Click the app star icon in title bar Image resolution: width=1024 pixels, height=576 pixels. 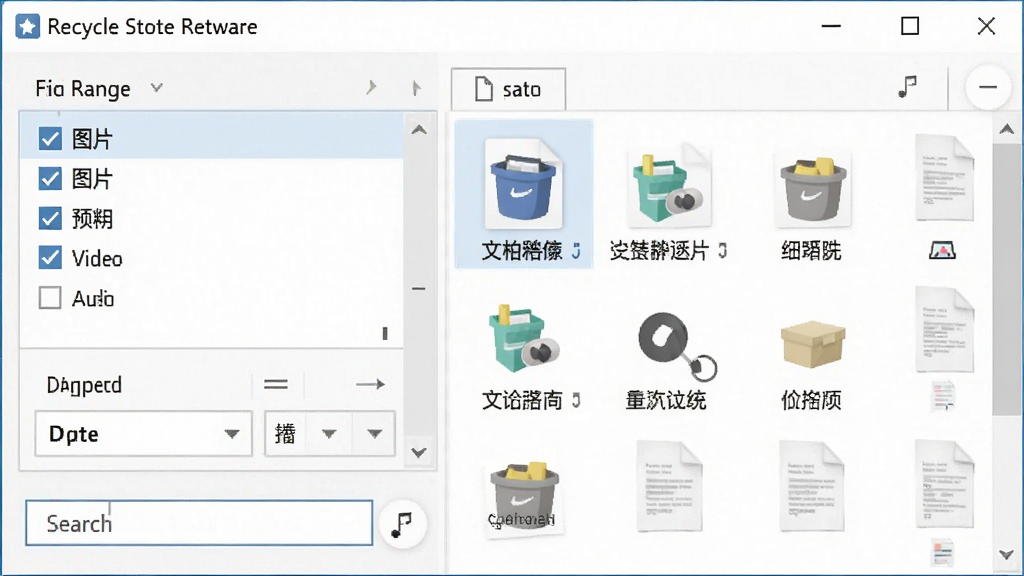(27, 27)
